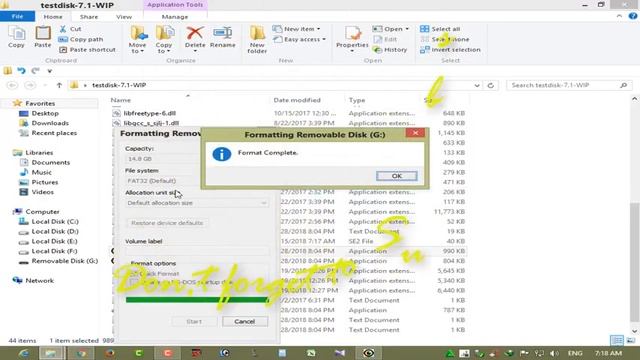Click the Up one level arrow
This screenshot has height=360, width=640.
(x=59, y=85)
